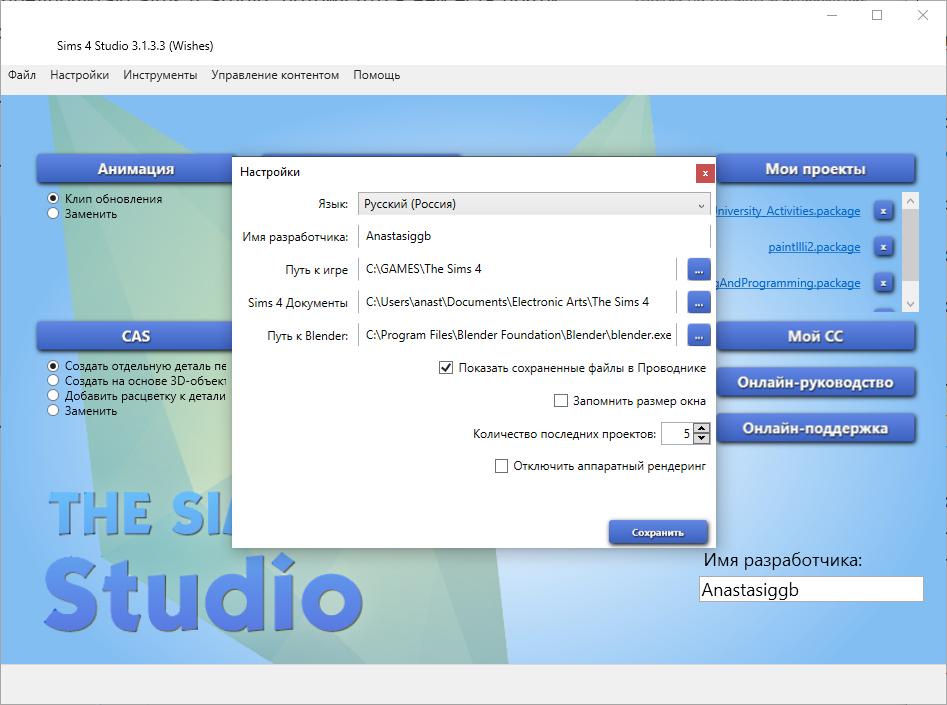Select the Заменить radio under Анимация
Screen dimensions: 947x705
[53, 213]
